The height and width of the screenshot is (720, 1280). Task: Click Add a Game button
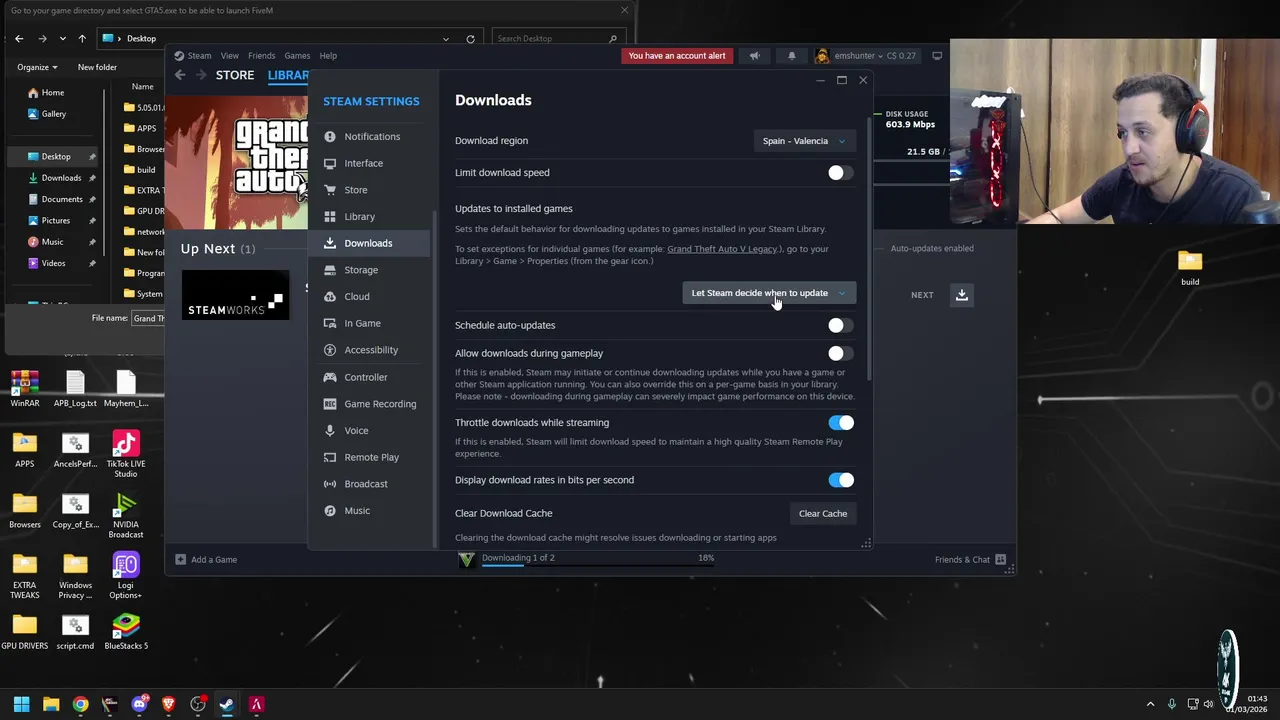[x=206, y=560]
